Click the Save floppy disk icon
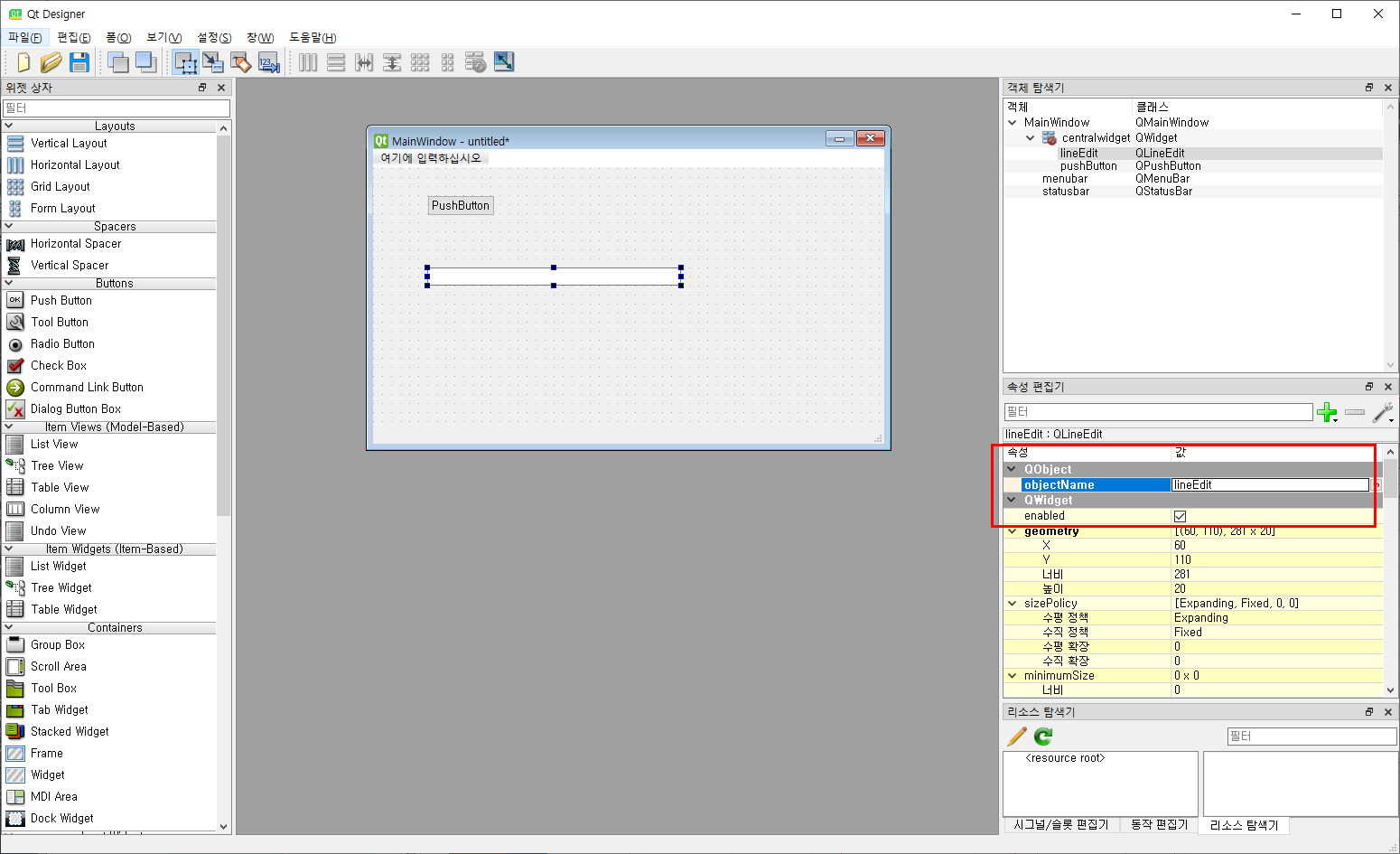The image size is (1400, 854). pyautogui.click(x=79, y=62)
